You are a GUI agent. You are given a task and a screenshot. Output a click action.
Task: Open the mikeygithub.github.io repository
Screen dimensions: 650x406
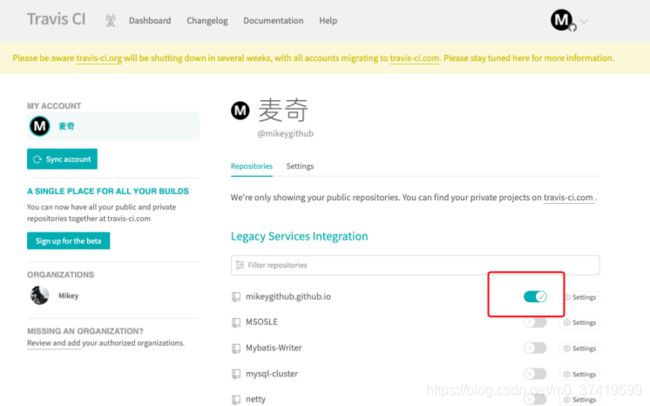pyautogui.click(x=288, y=297)
